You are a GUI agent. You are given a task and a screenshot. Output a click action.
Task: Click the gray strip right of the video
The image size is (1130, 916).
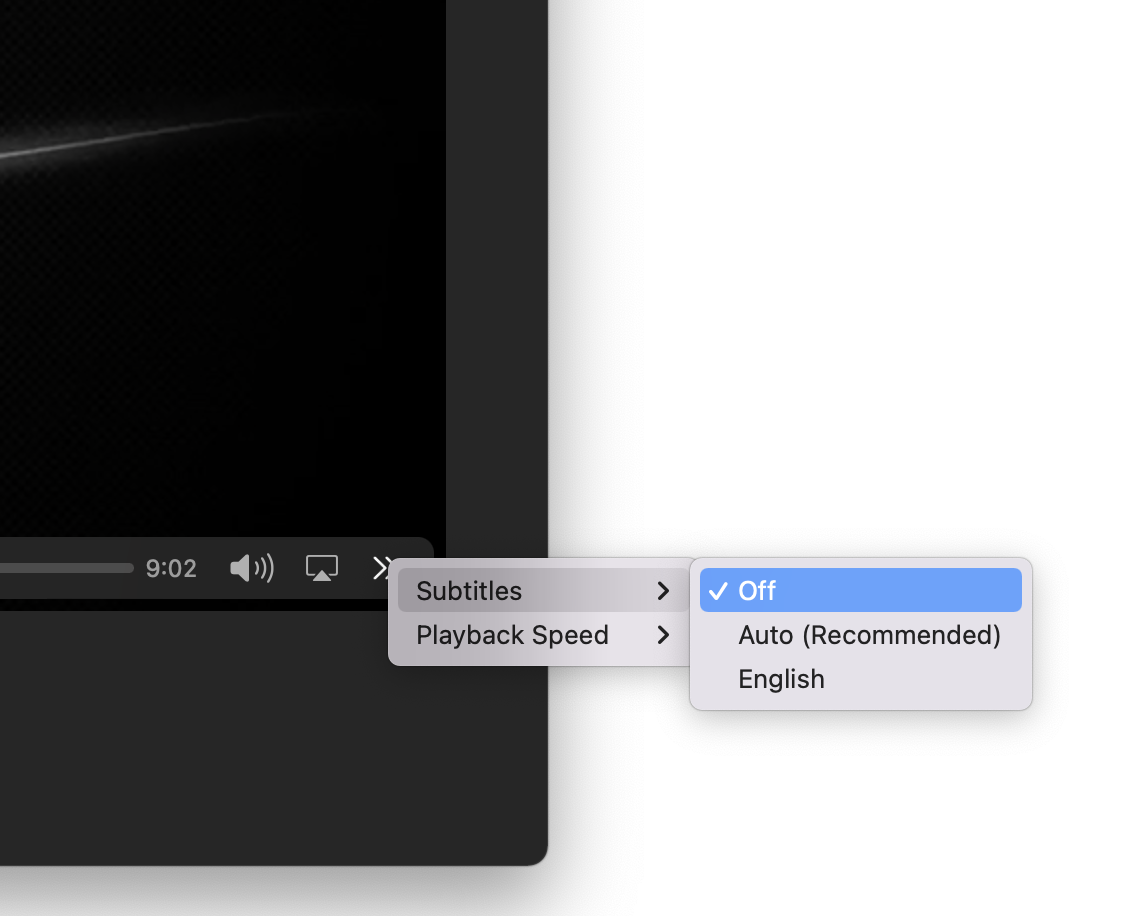496,300
